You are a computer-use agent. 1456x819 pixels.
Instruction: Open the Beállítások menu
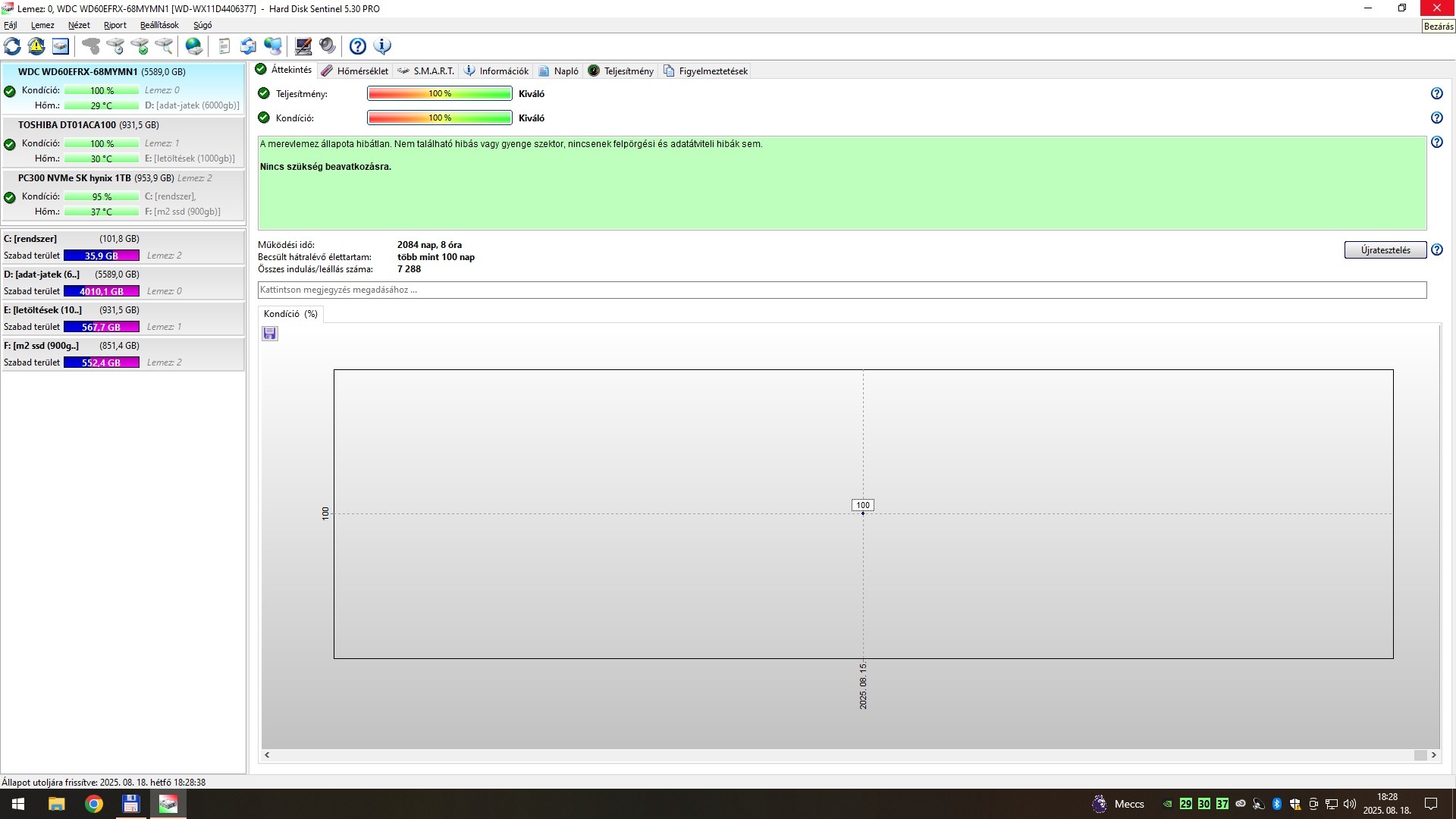[x=159, y=25]
